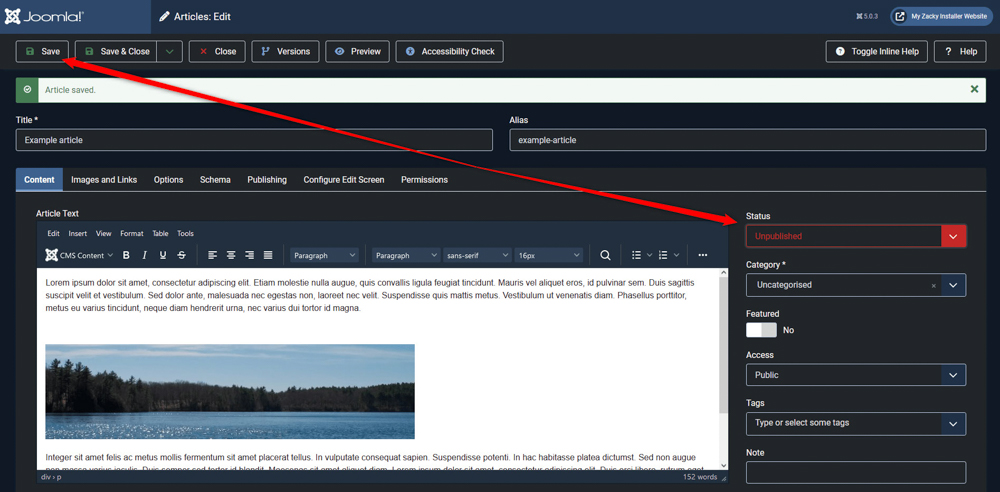Preview the article

[358, 52]
